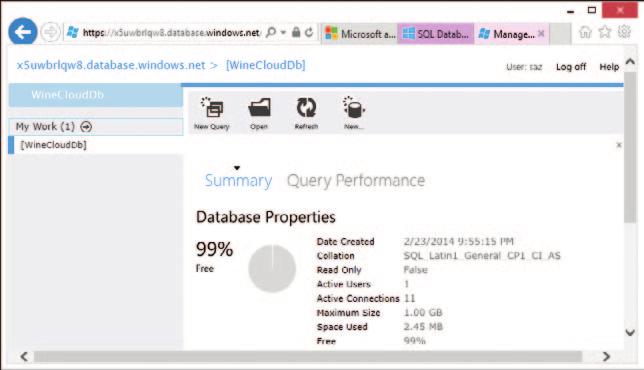Image resolution: width=644 pixels, height=370 pixels.
Task: Close the summary pane with small x
Action: (x=619, y=145)
